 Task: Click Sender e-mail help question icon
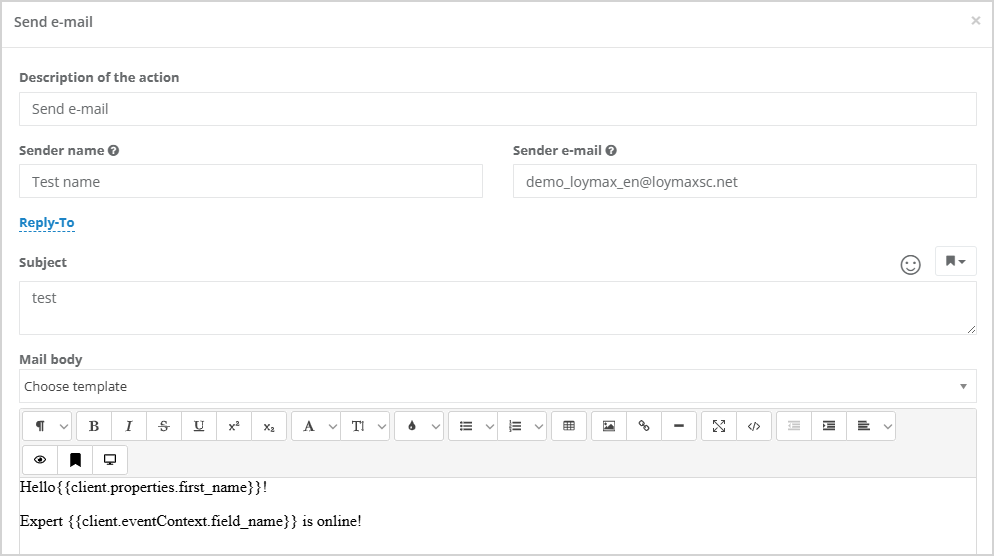coord(611,150)
